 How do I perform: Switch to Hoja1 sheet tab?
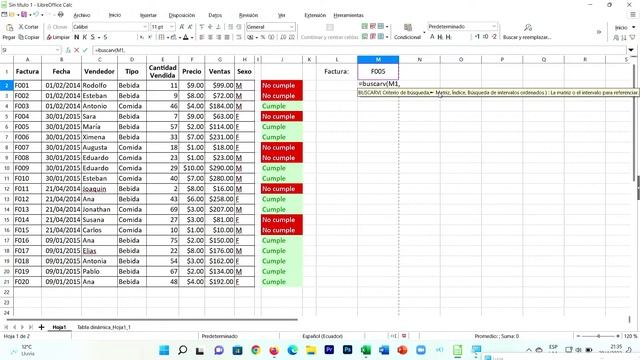[x=59, y=327]
